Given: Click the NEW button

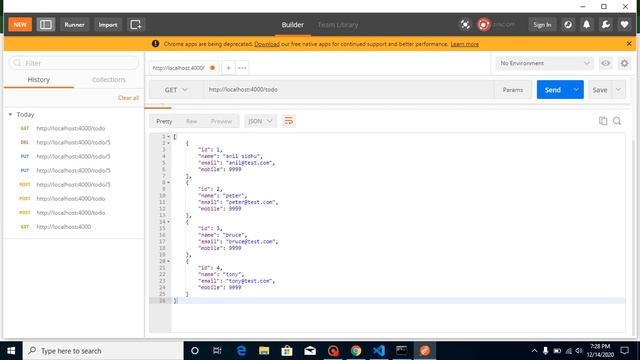Looking at the screenshot, I should point(20,25).
